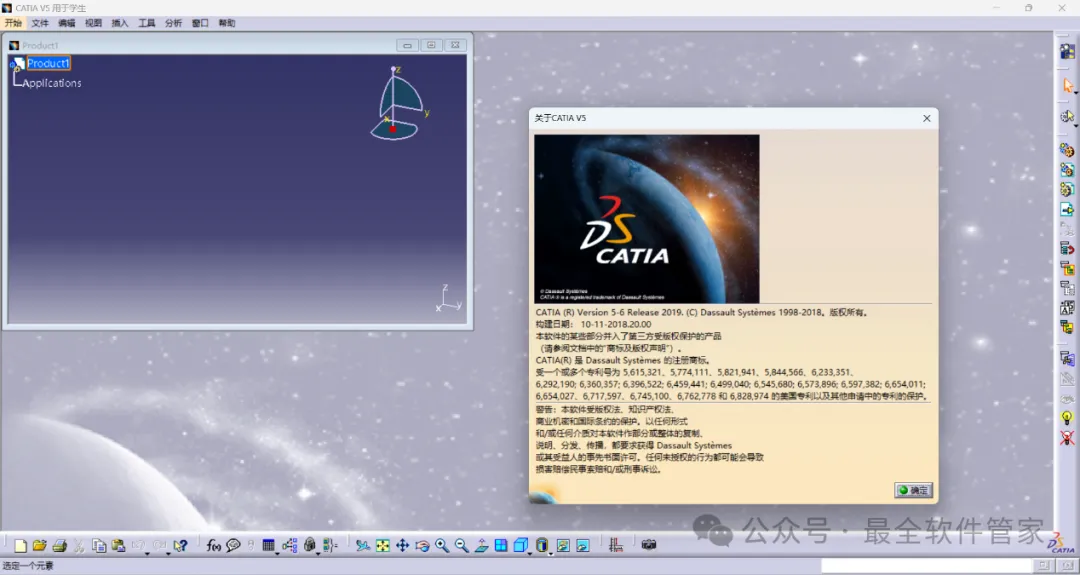This screenshot has width=1080, height=575.
Task: Open the 开始 menu
Action: tap(13, 23)
